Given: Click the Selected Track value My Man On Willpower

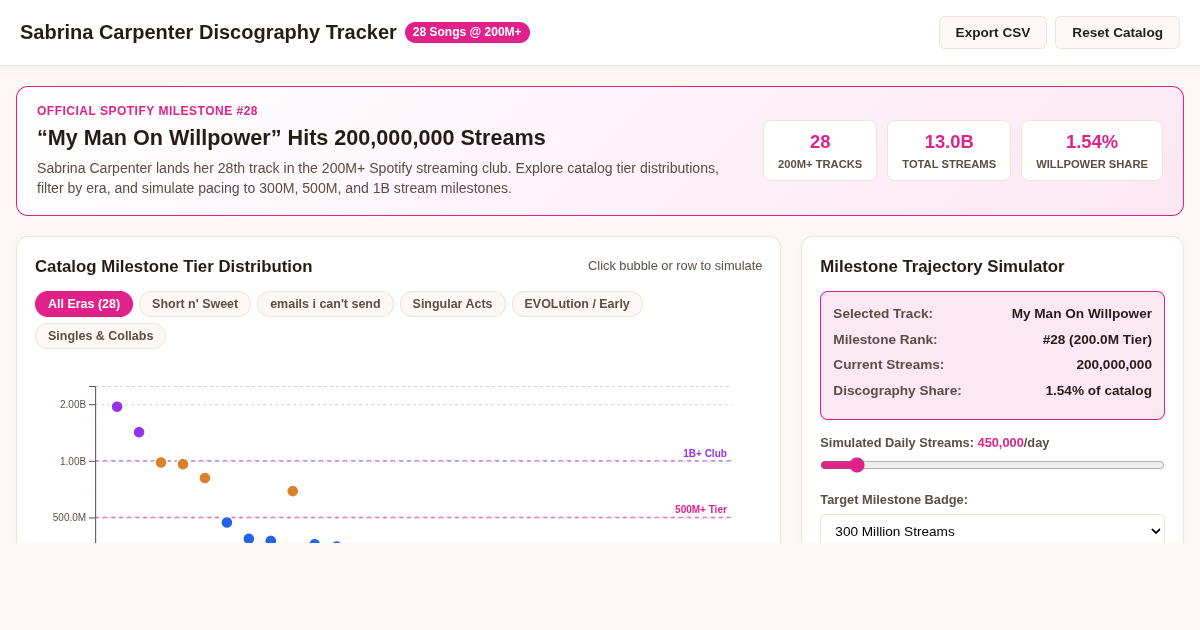Looking at the screenshot, I should [1081, 314].
